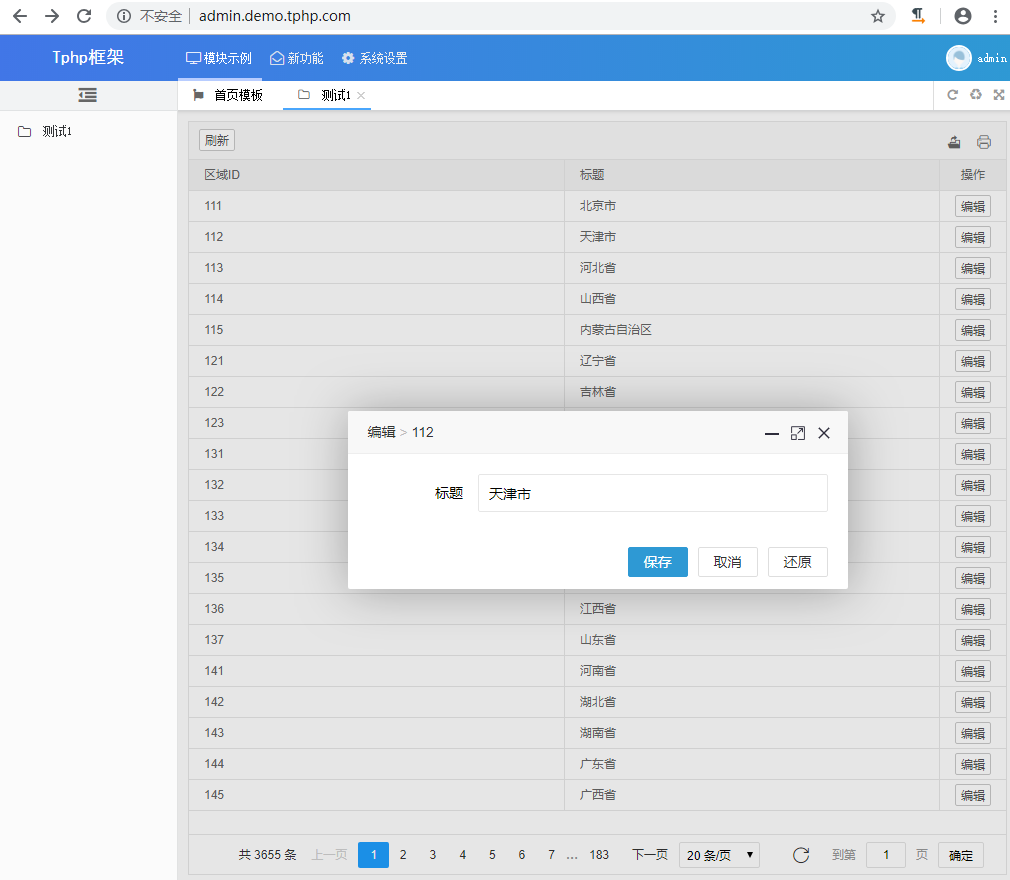1010x880 pixels.
Task: Edit row 137 山东省
Action: pos(973,640)
